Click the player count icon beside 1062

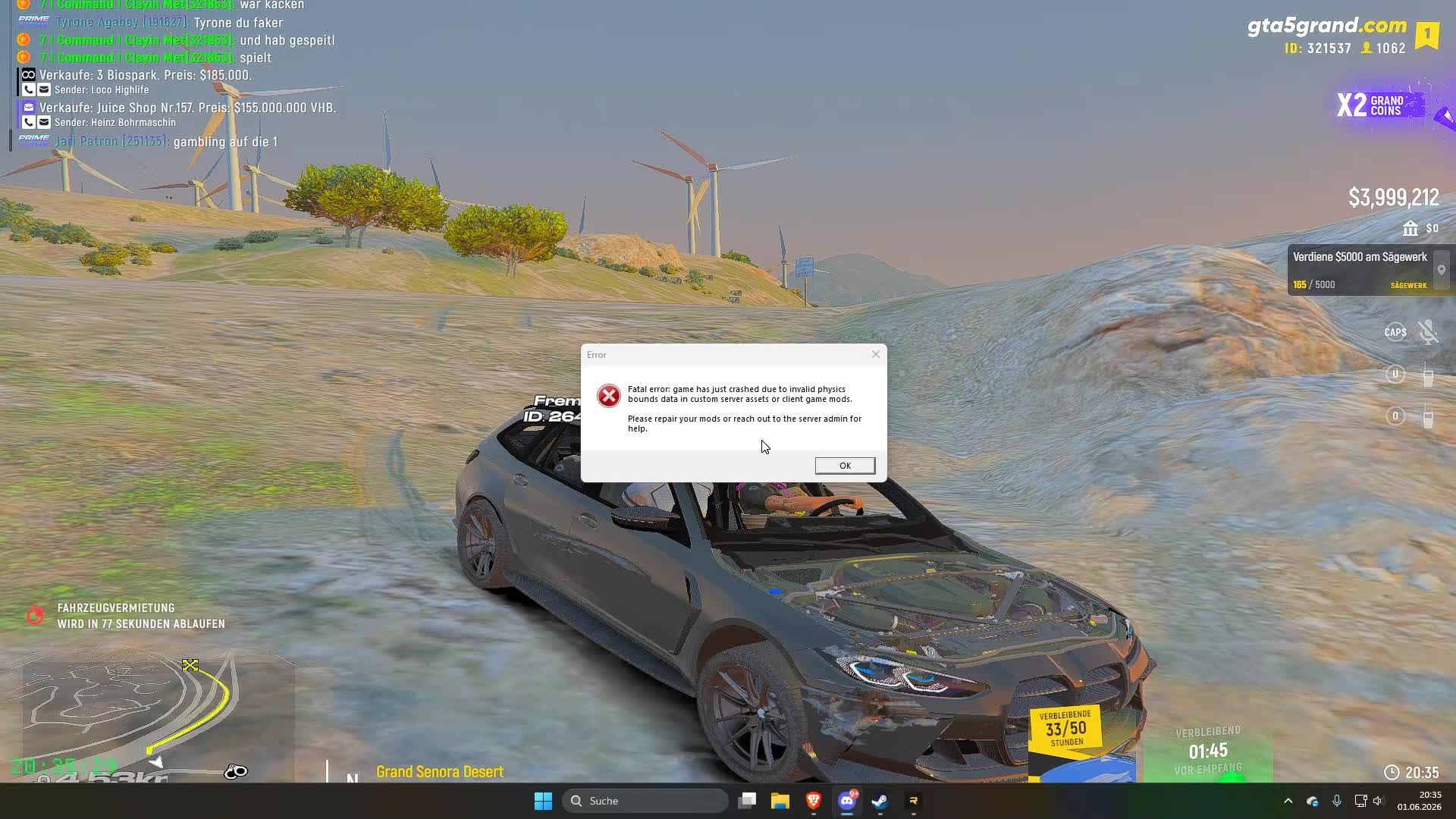click(x=1367, y=48)
